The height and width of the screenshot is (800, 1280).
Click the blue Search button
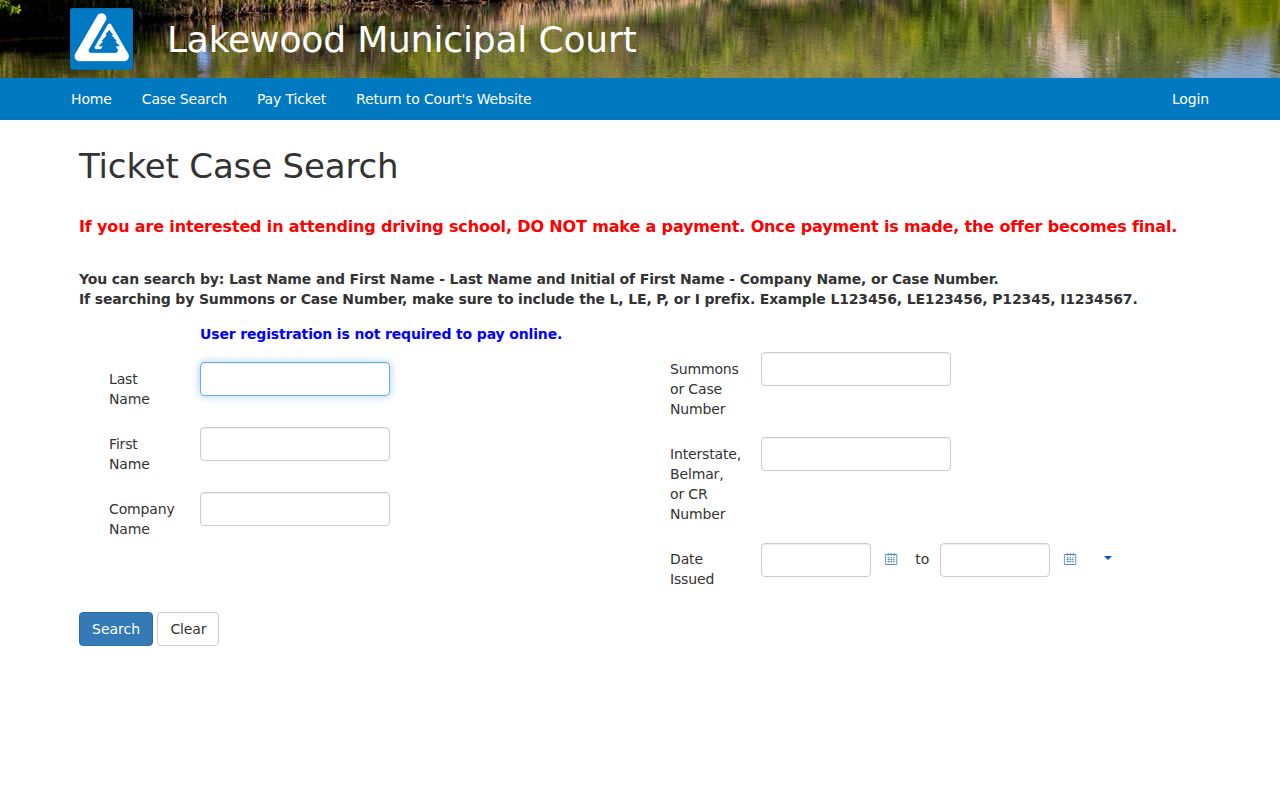116,629
